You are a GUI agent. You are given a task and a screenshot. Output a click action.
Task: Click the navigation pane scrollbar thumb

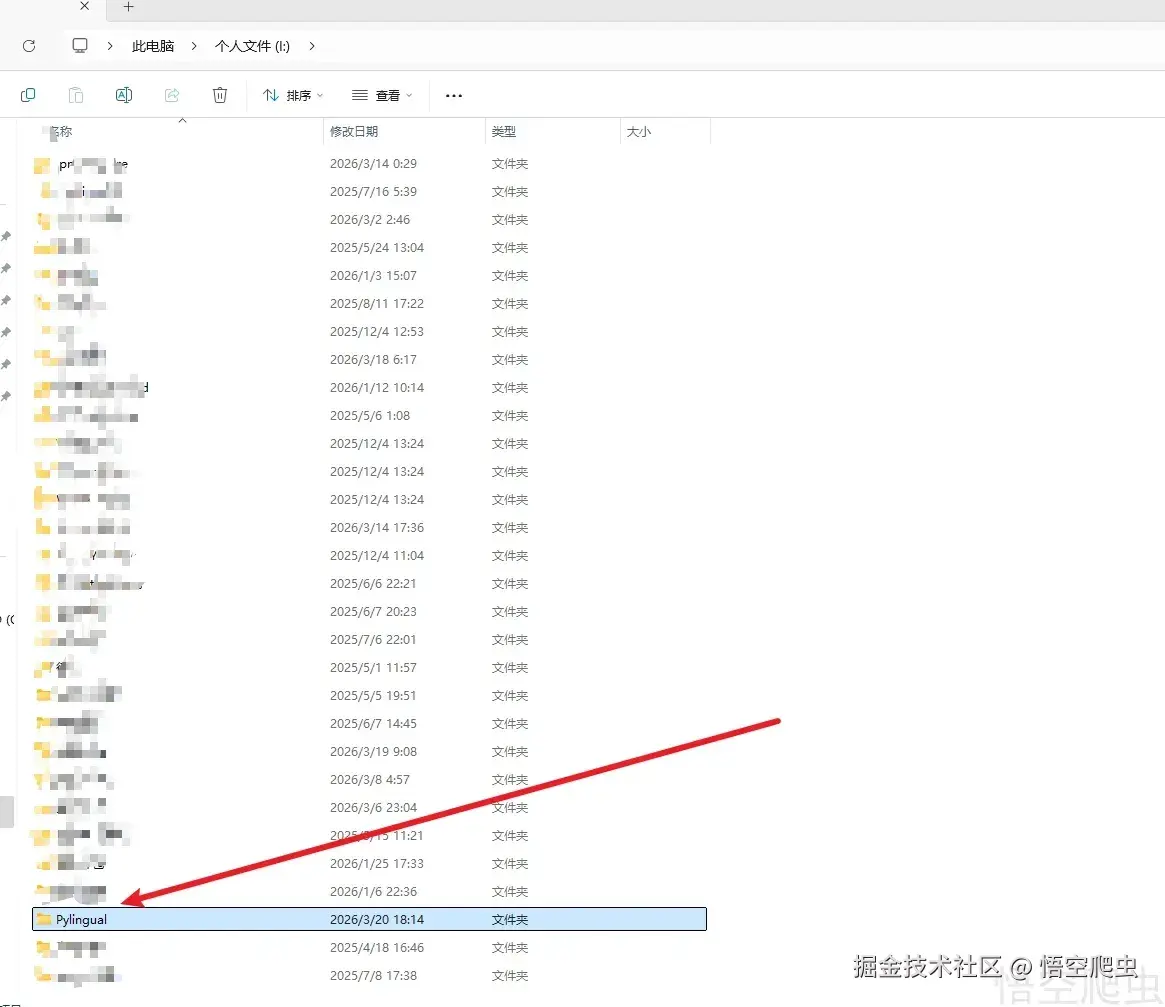[7, 812]
